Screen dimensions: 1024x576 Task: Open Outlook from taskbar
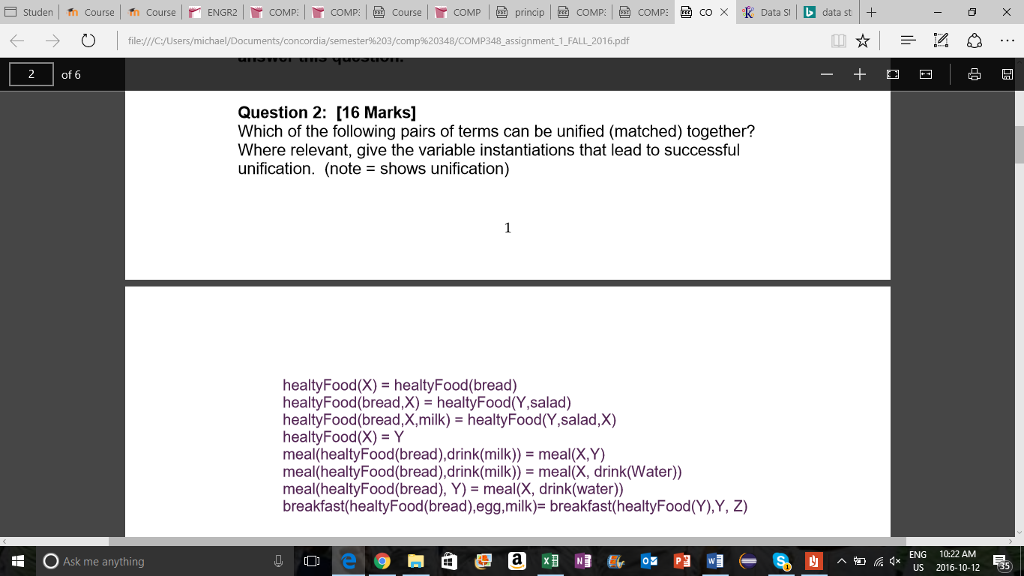[x=649, y=561]
